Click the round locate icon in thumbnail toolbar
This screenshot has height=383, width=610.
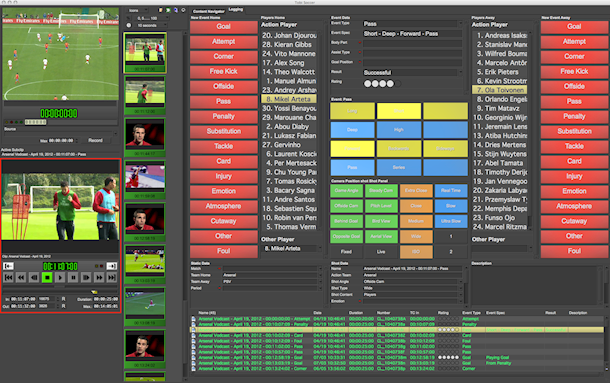[183, 10]
